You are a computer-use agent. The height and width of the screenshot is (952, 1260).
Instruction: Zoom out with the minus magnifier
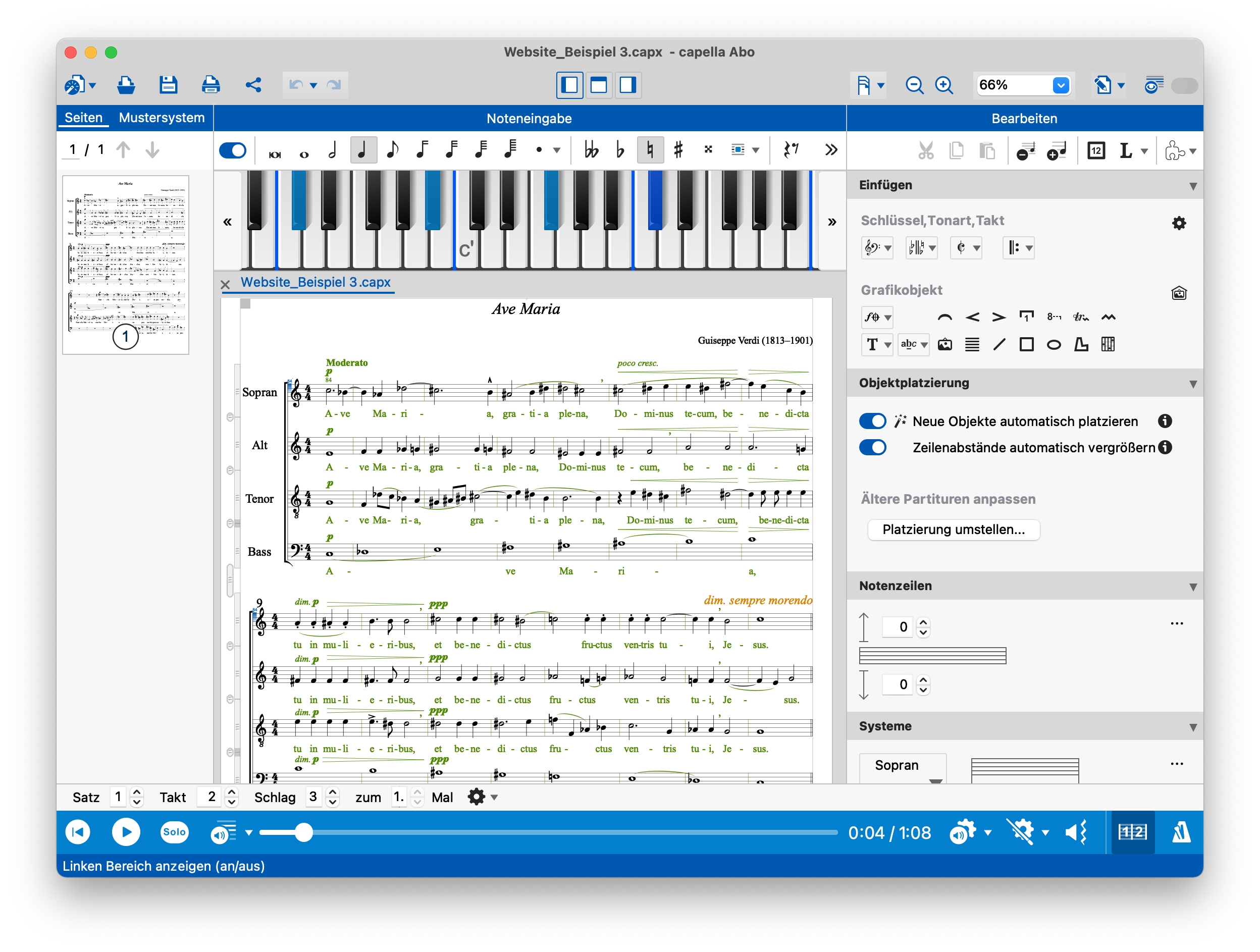914,85
